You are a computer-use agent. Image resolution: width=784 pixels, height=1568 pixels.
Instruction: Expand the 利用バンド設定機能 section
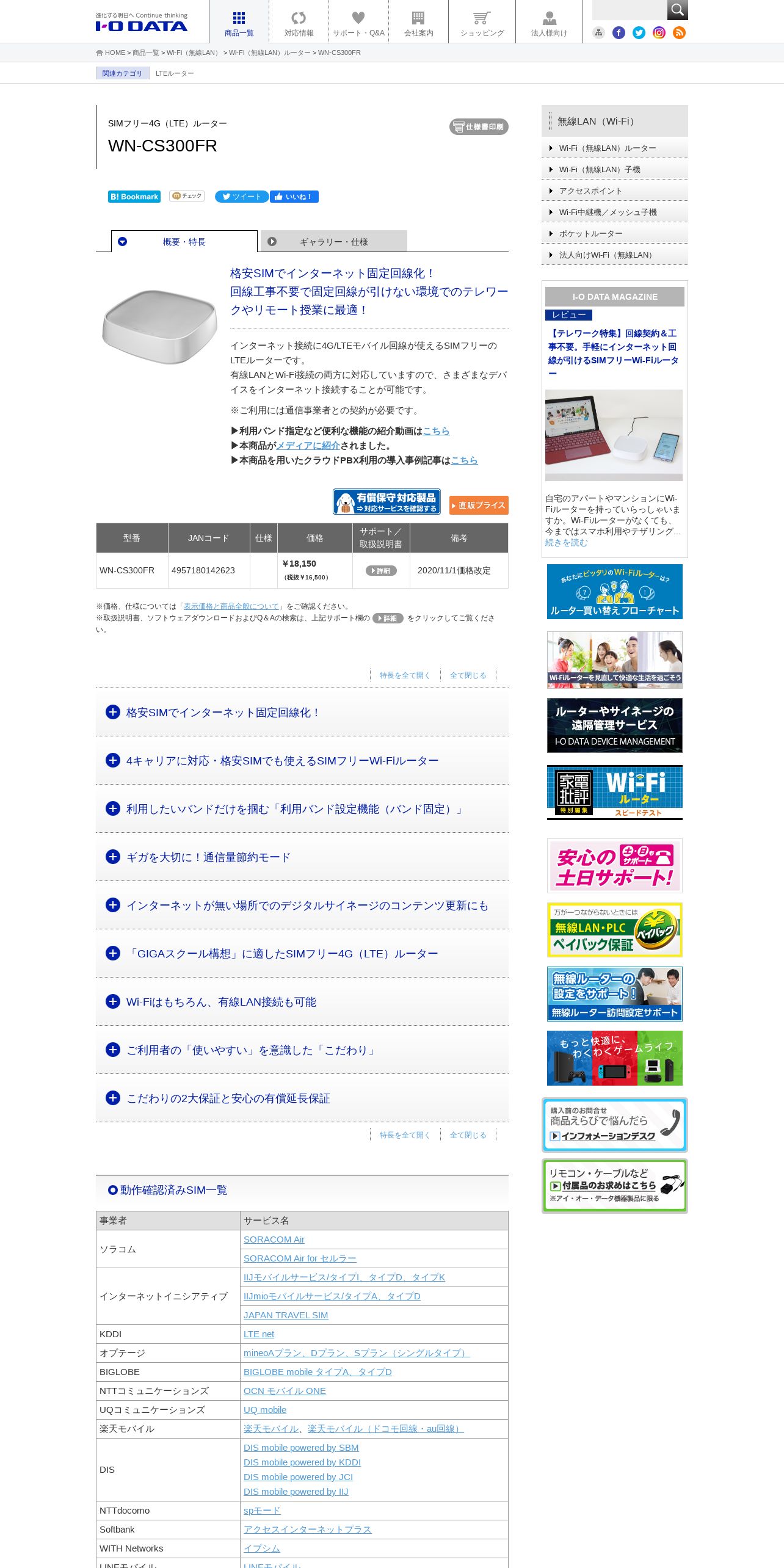[x=302, y=809]
